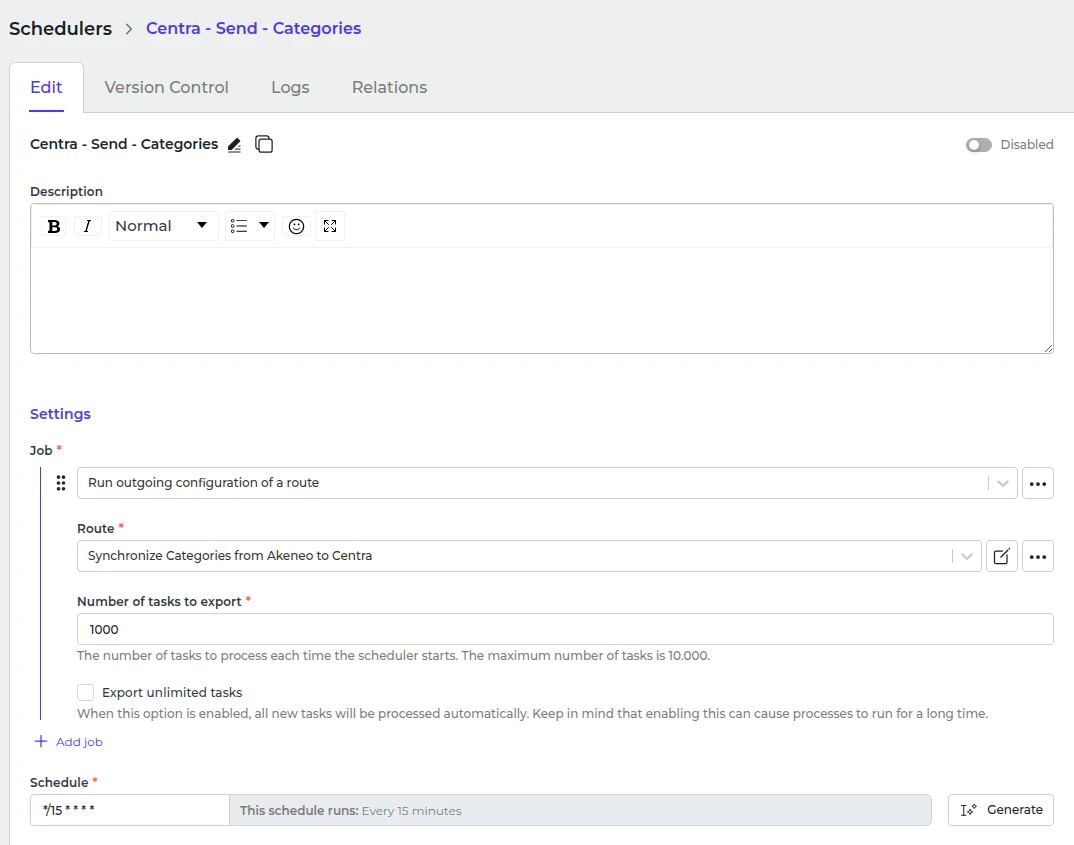The height and width of the screenshot is (845, 1074).
Task: Switch to the Edit tab
Action: [x=46, y=88]
